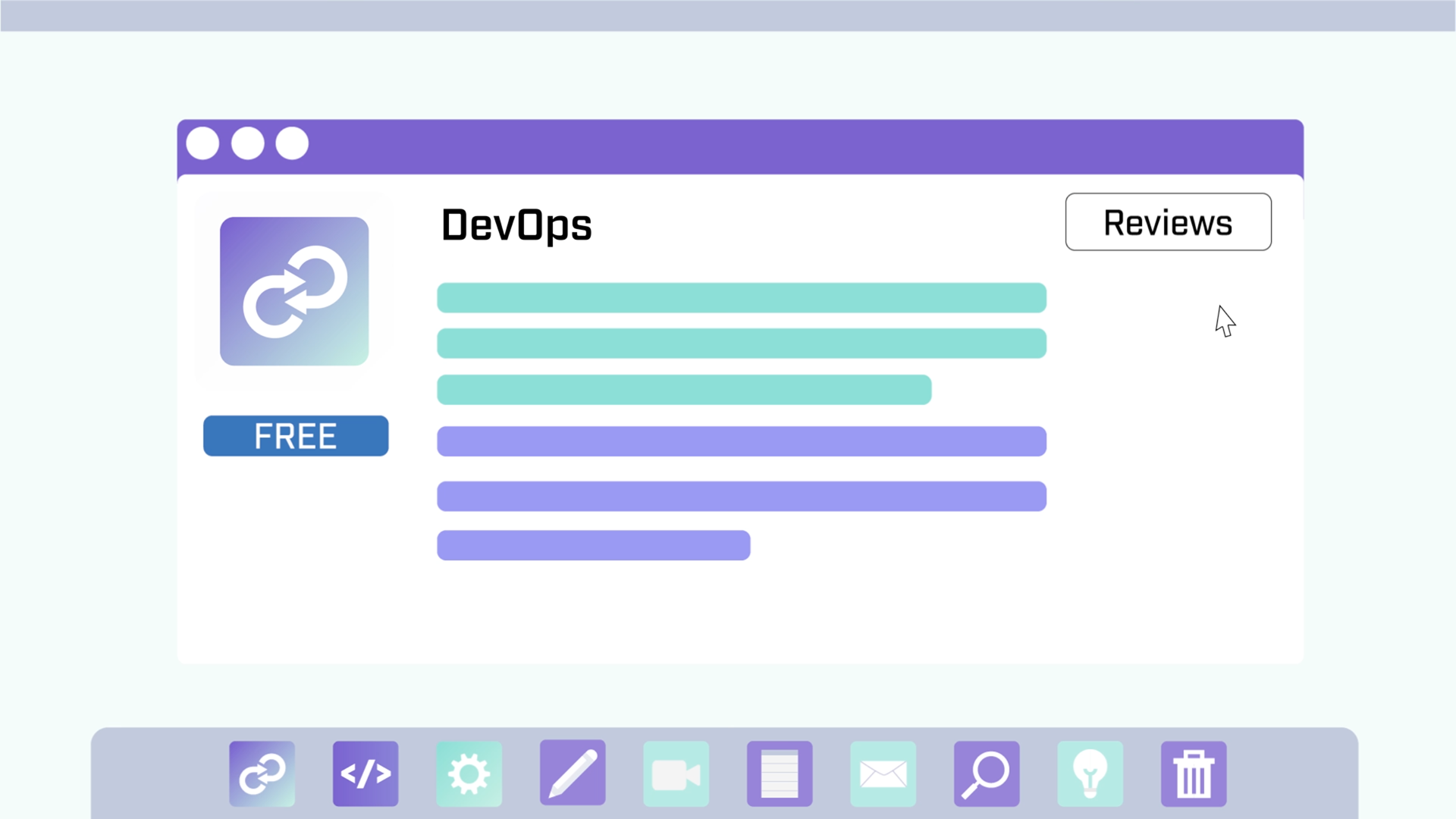Select the pencil edit dock icon
This screenshot has width=1456, height=819.
pyautogui.click(x=573, y=773)
